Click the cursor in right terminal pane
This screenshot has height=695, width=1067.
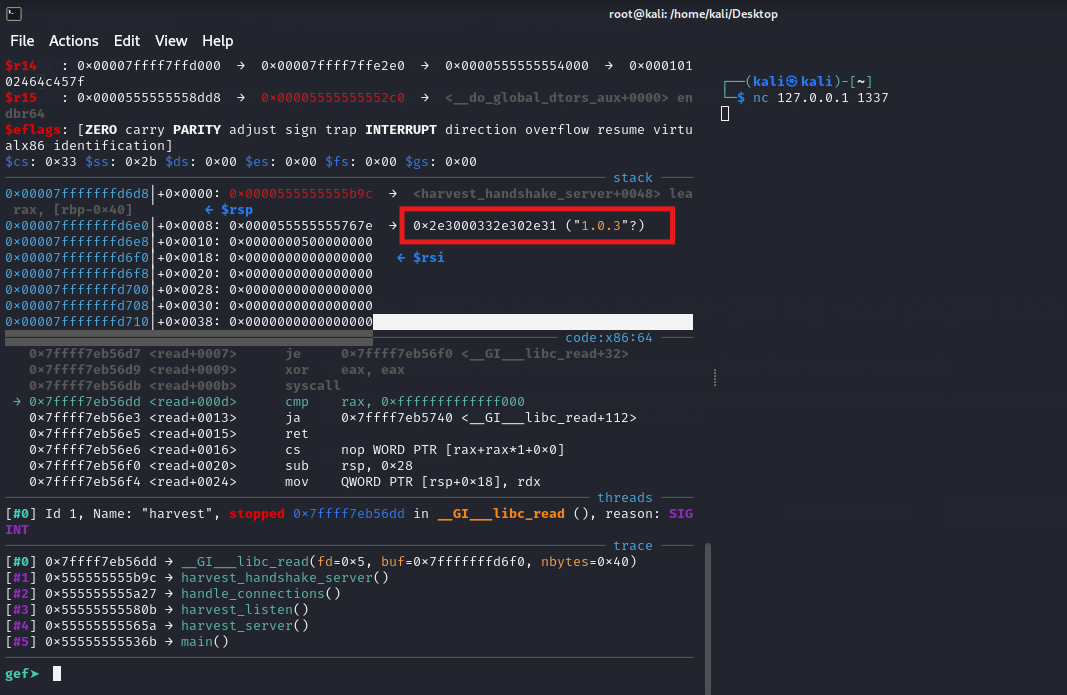725,114
